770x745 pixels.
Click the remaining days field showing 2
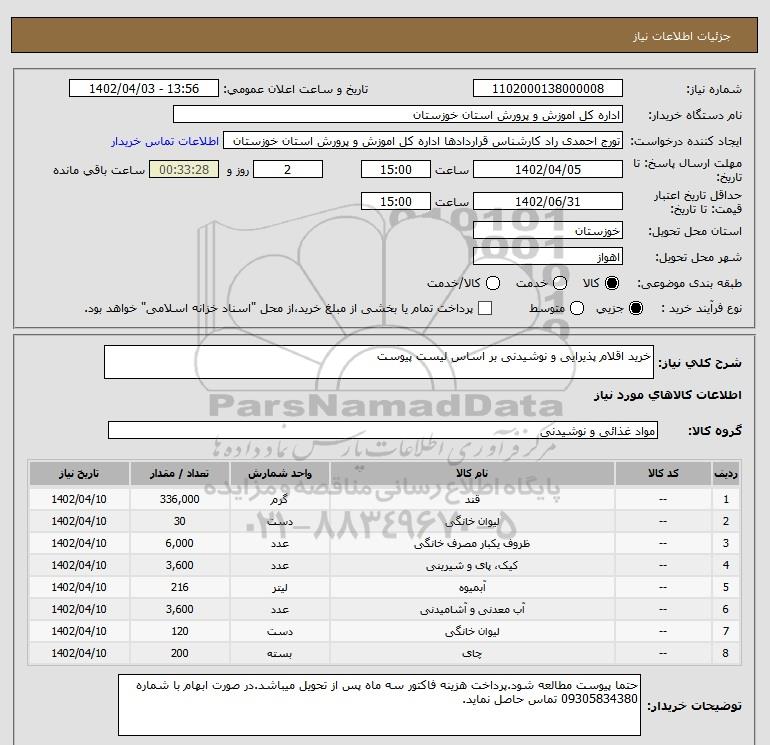click(287, 169)
